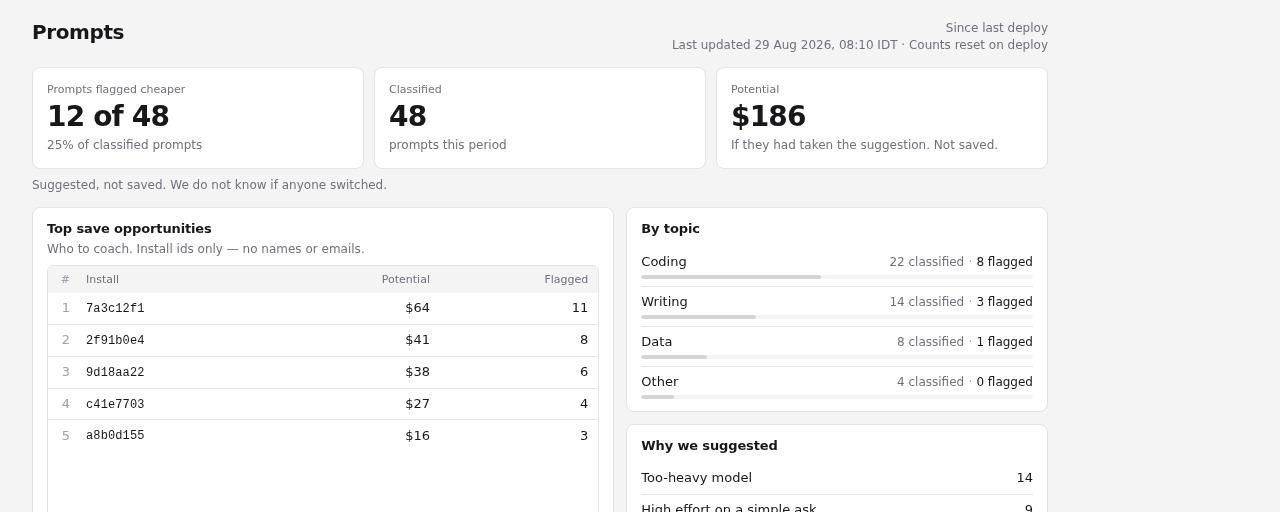Click '25% of classified prompts' text
Viewport: 1280px width, 512px height.
click(x=124, y=145)
